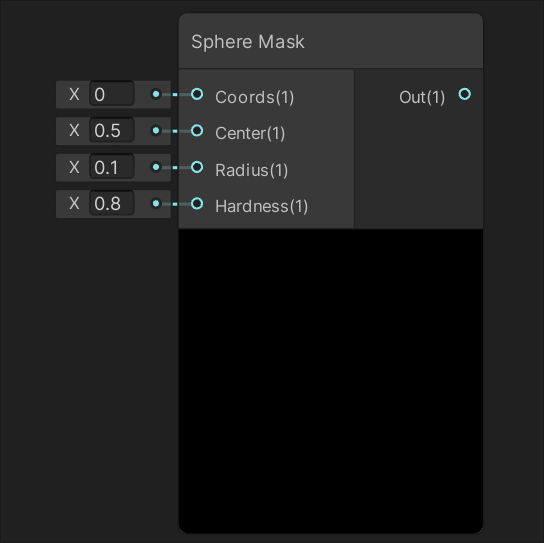Click the X label of the Hardness field
The width and height of the screenshot is (544, 543).
74,204
